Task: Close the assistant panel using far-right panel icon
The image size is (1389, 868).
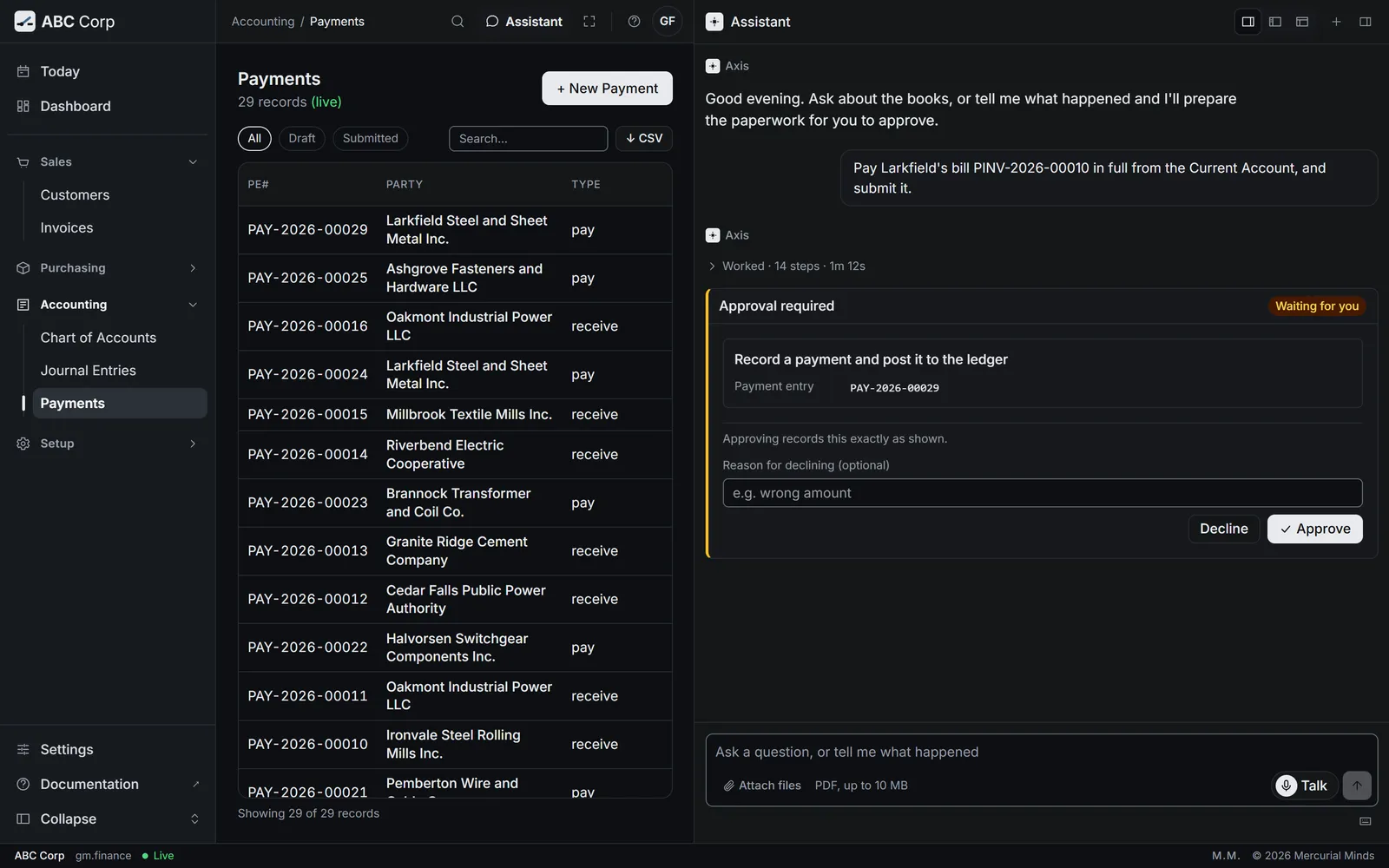Action: click(x=1366, y=22)
